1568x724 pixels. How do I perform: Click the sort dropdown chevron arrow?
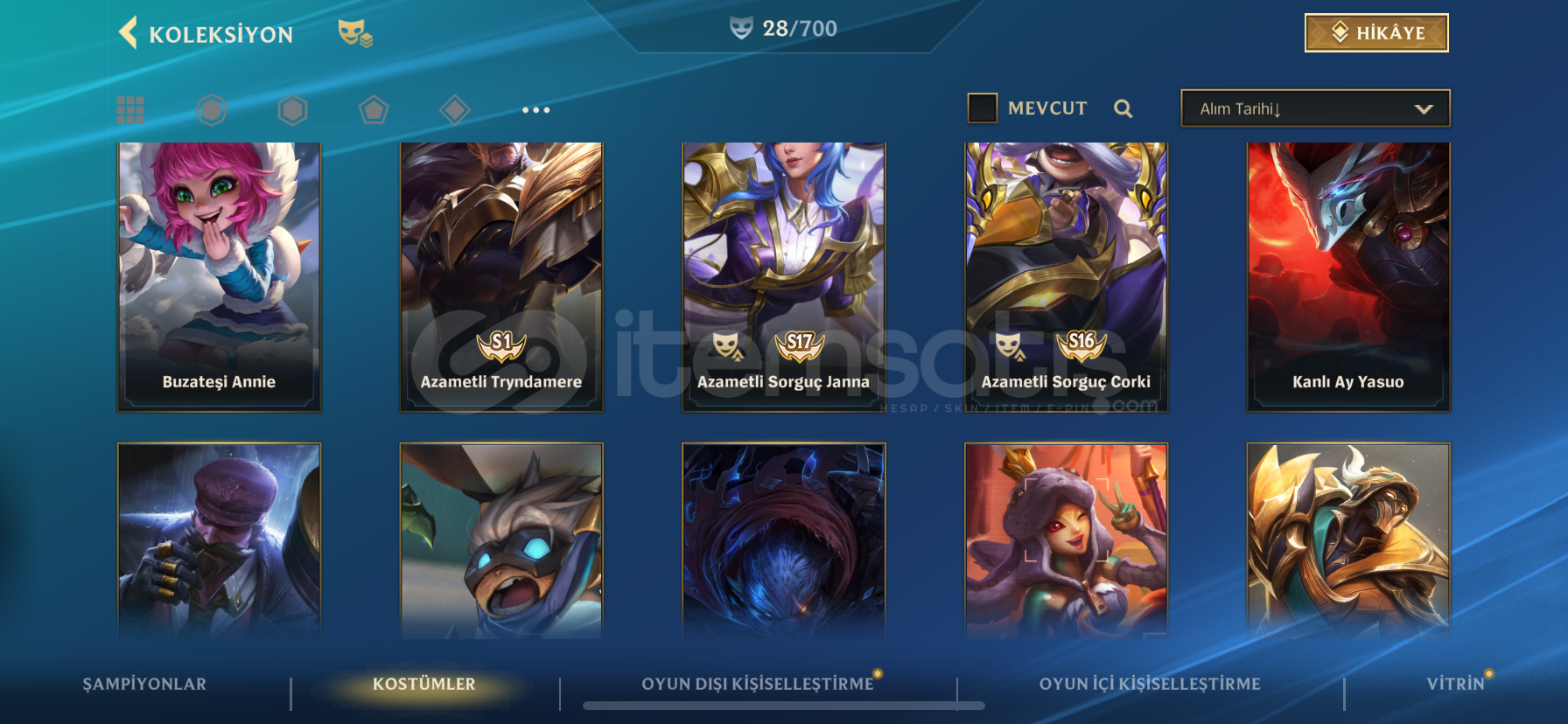tap(1424, 109)
